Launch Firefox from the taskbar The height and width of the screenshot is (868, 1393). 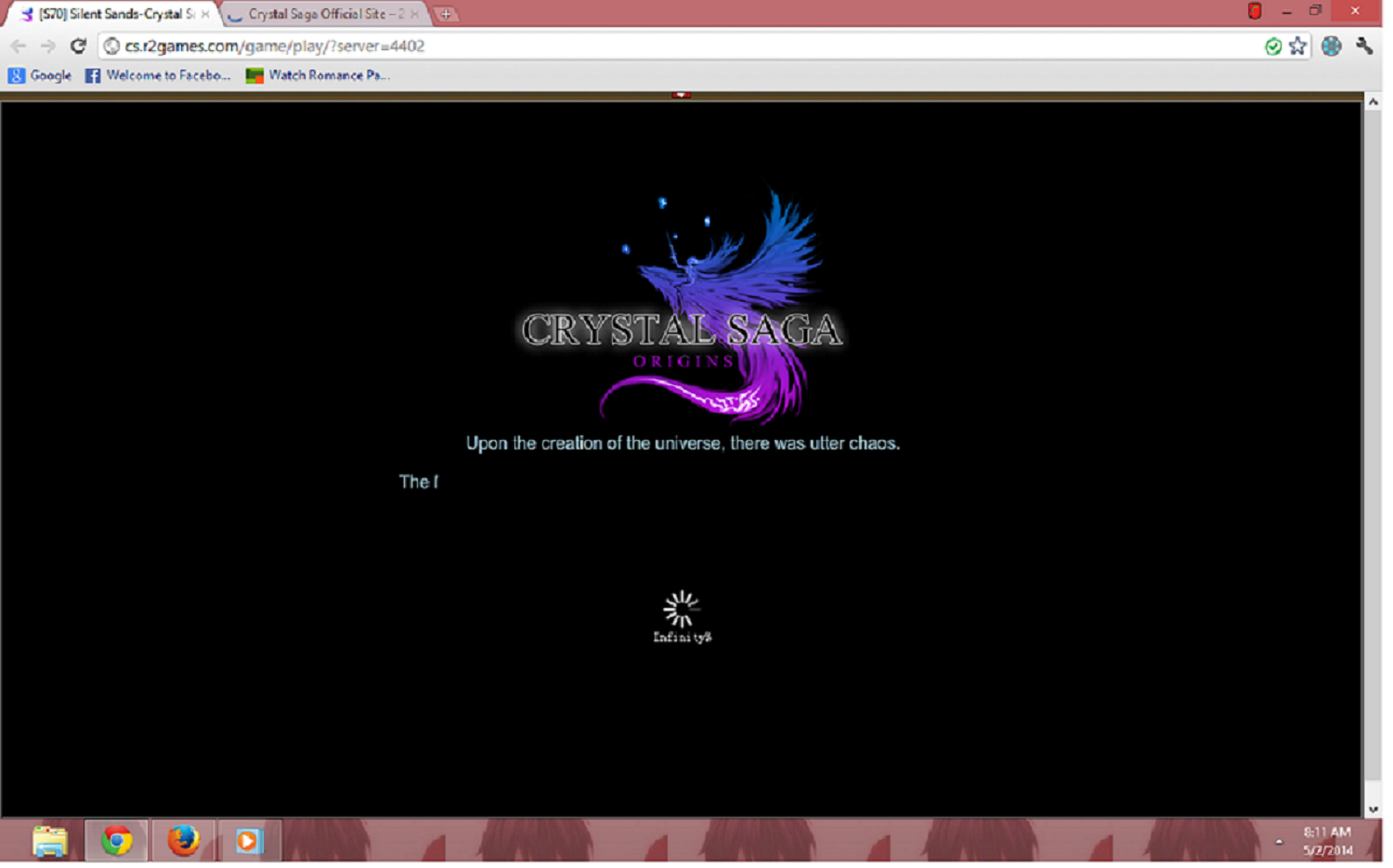pyautogui.click(x=183, y=841)
